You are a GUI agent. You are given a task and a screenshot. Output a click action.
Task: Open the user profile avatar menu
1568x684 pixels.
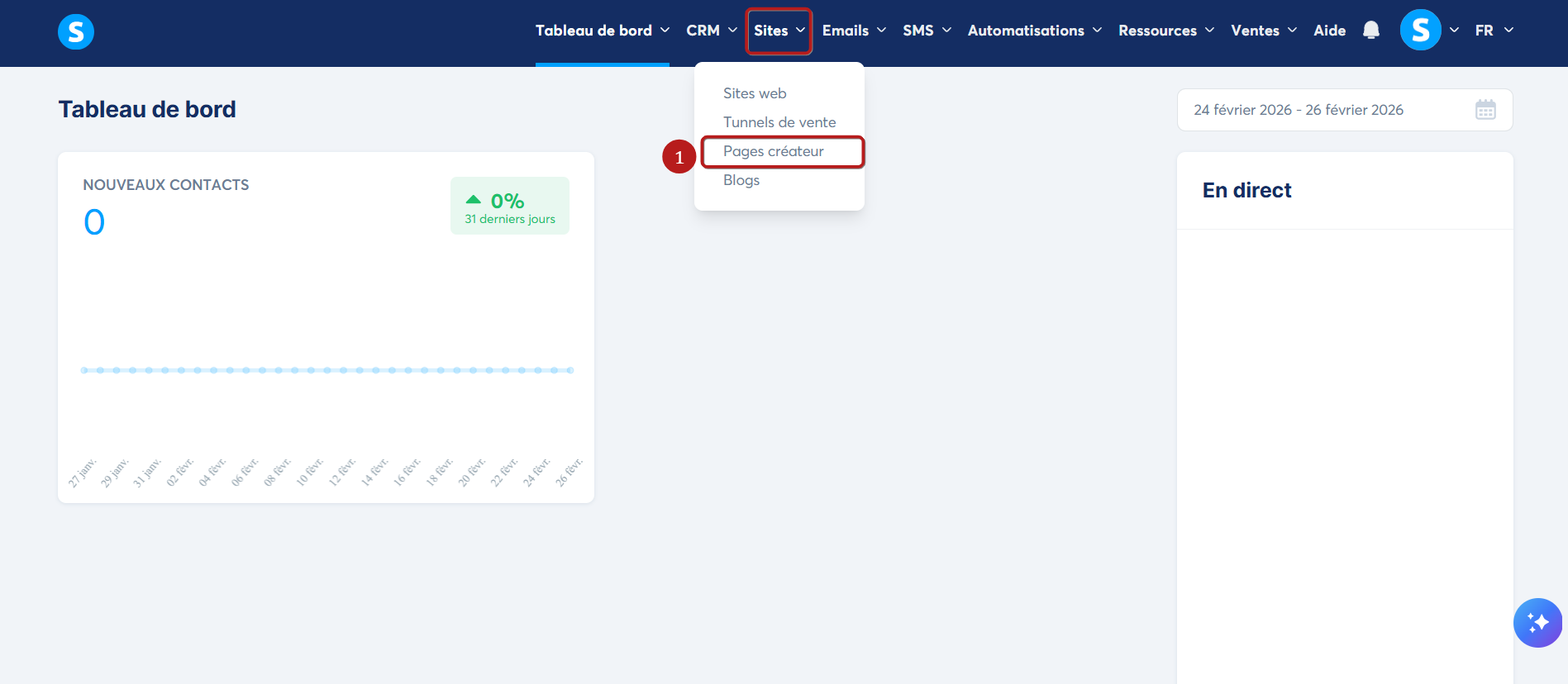coord(1421,30)
